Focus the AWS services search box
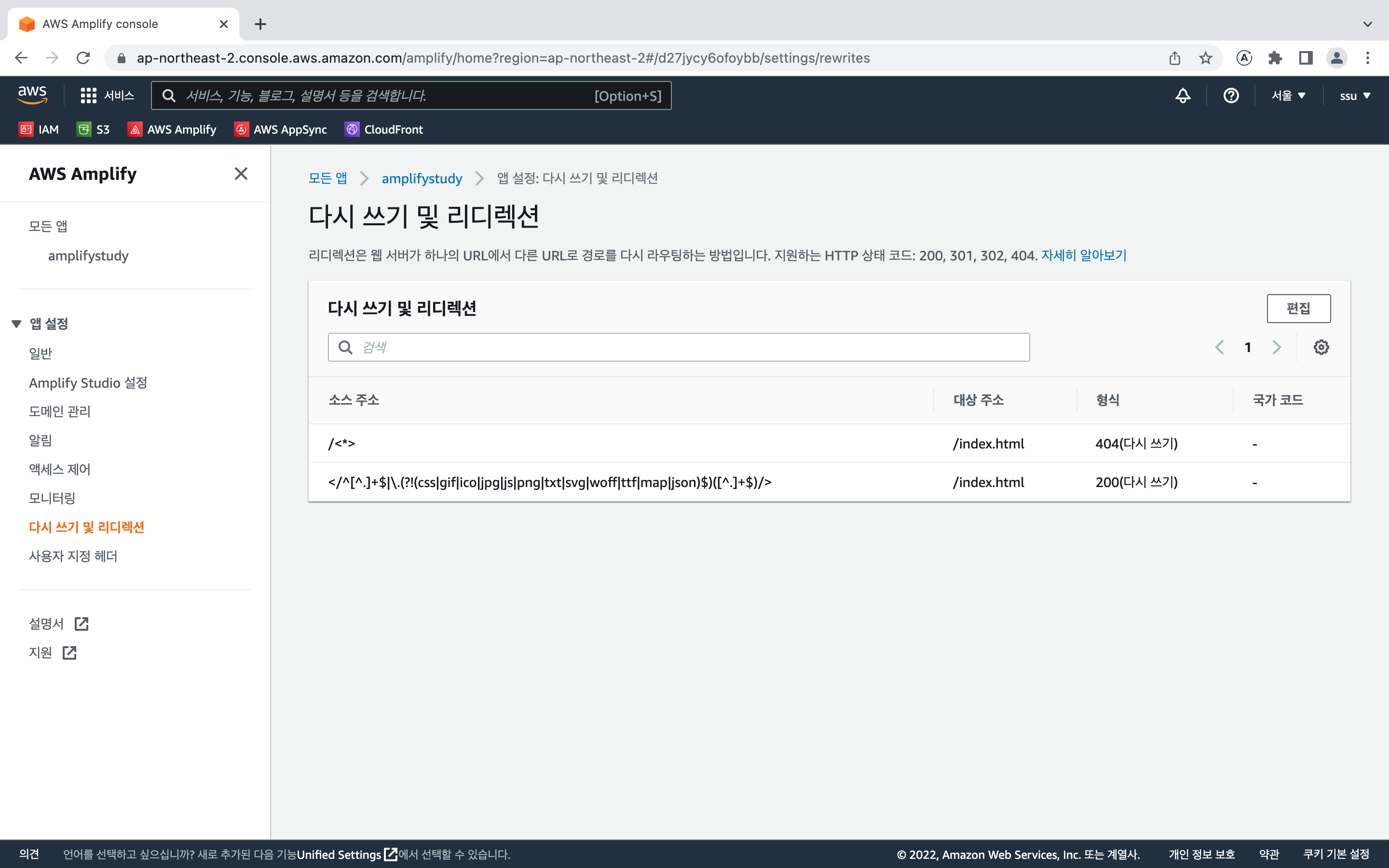 411,95
